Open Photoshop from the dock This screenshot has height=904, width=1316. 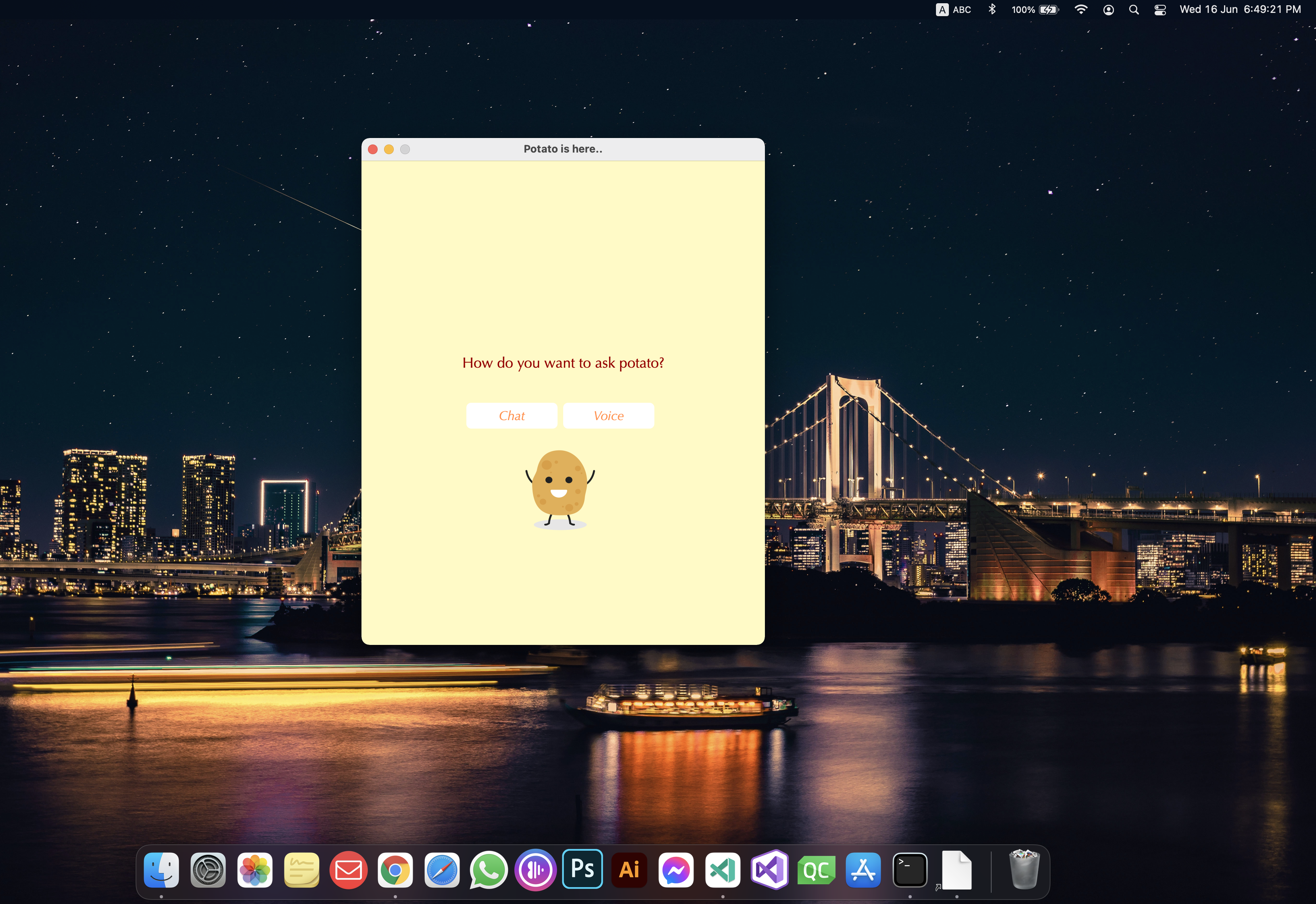(582, 869)
